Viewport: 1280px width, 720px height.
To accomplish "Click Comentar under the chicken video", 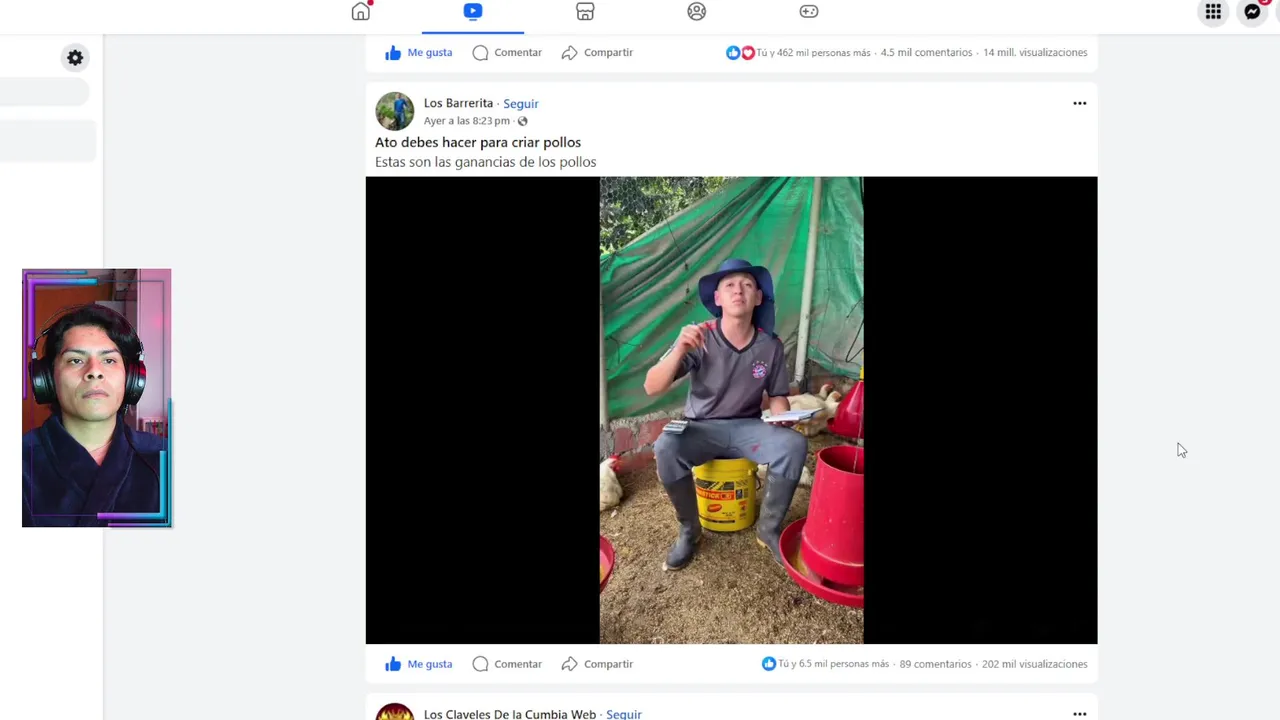I will [507, 664].
